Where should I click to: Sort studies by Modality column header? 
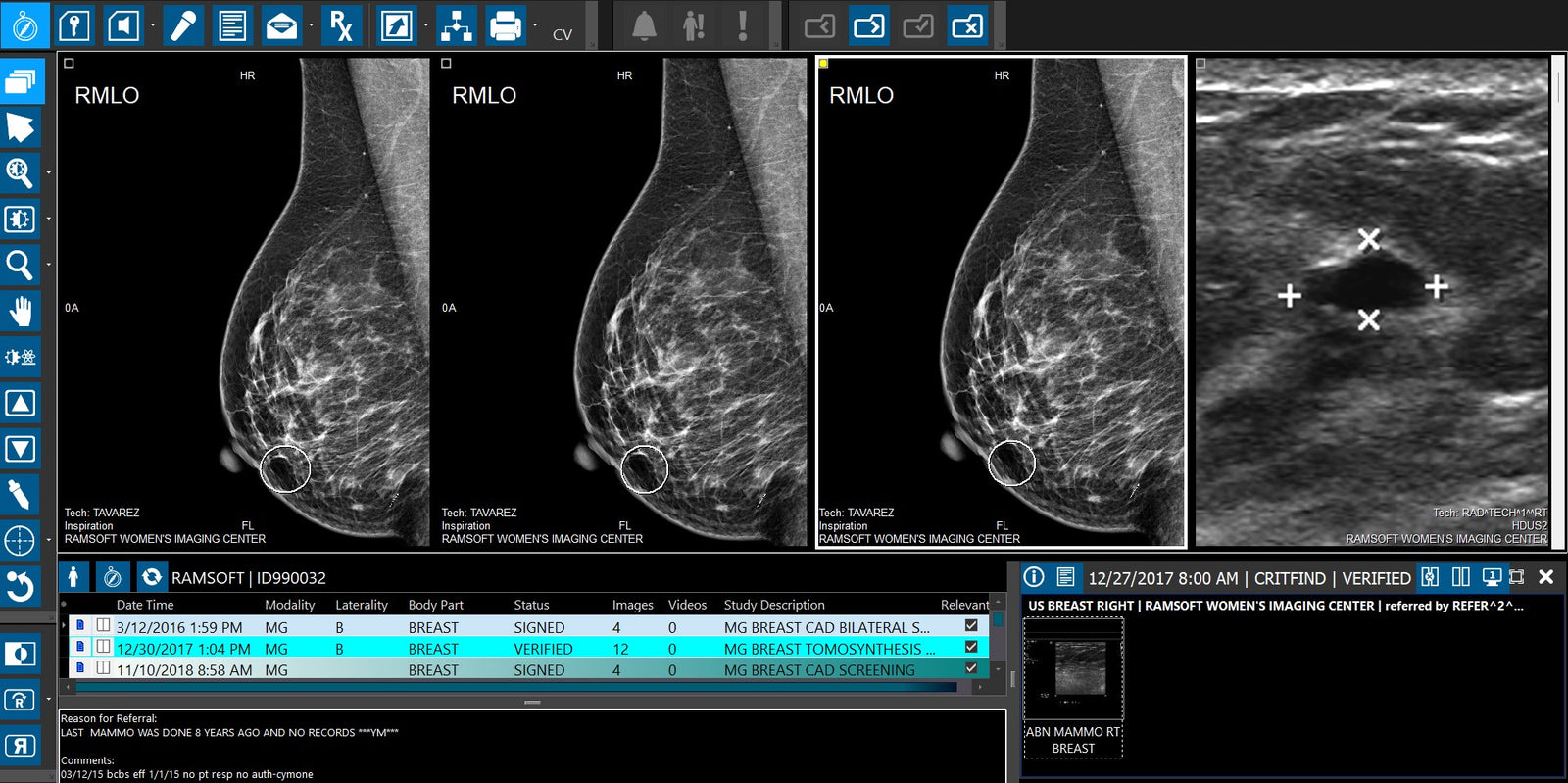(x=289, y=605)
